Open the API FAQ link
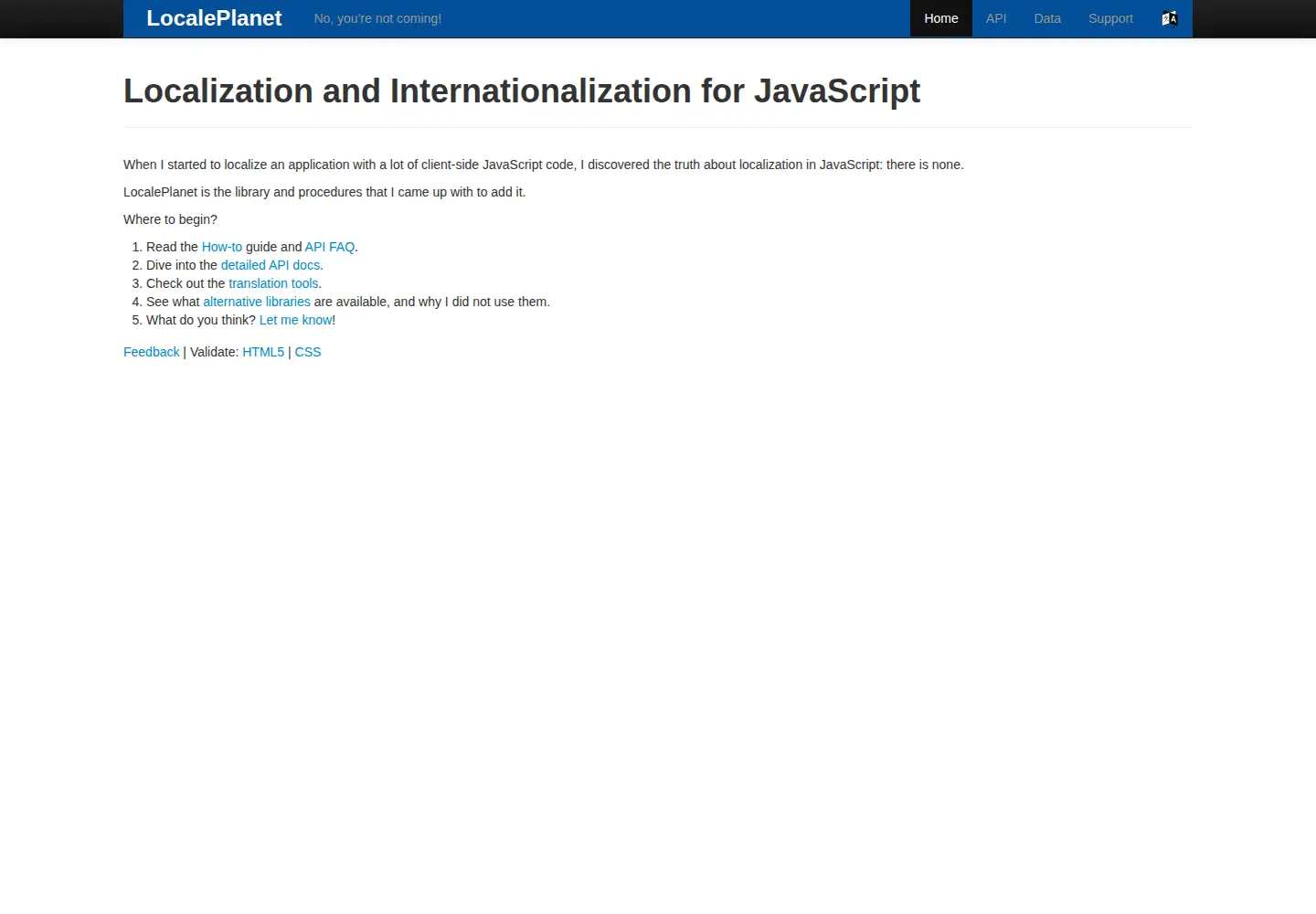The image size is (1316, 914). 330,247
